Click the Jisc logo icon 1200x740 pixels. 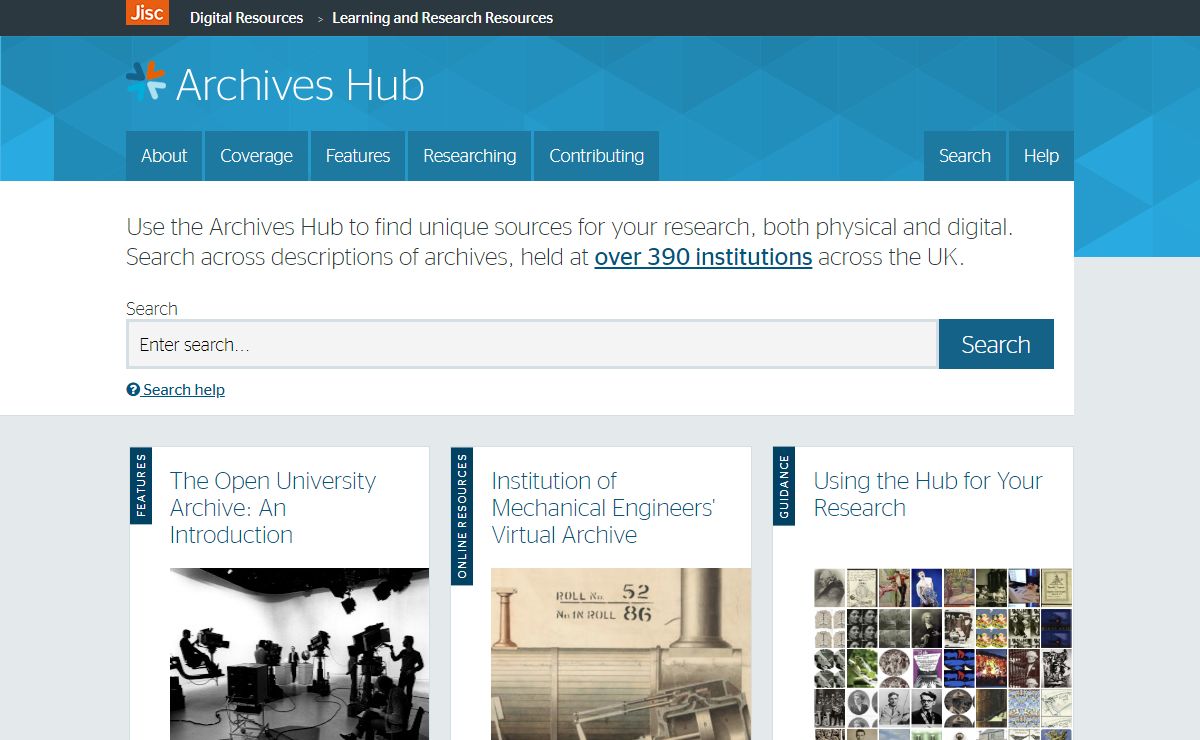pos(147,12)
